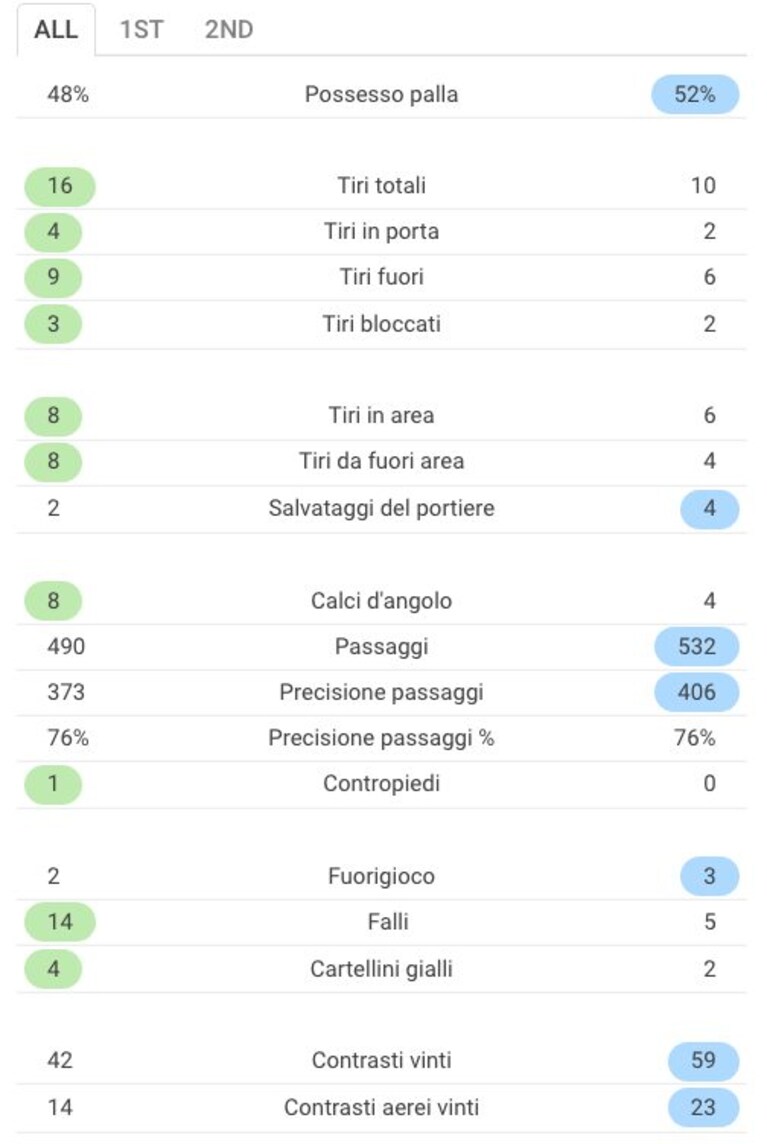Click the Tiri bloccati stat label
767x1144 pixels.
pos(381,324)
